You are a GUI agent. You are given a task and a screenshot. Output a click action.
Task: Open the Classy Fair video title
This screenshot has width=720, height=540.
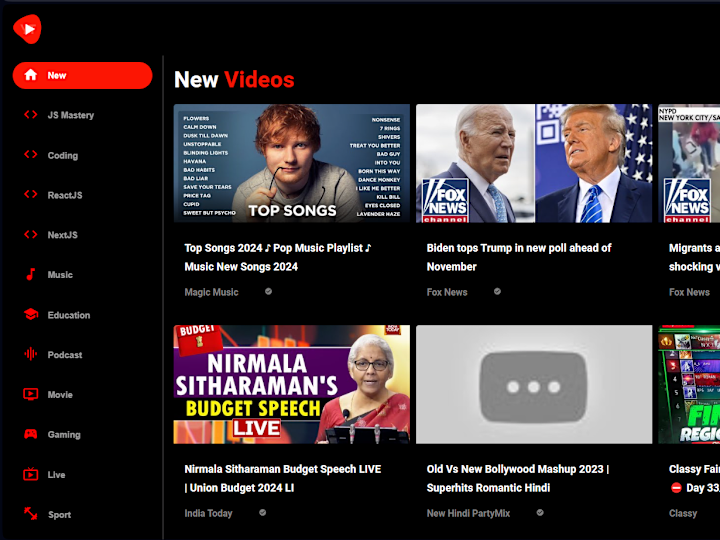point(694,478)
